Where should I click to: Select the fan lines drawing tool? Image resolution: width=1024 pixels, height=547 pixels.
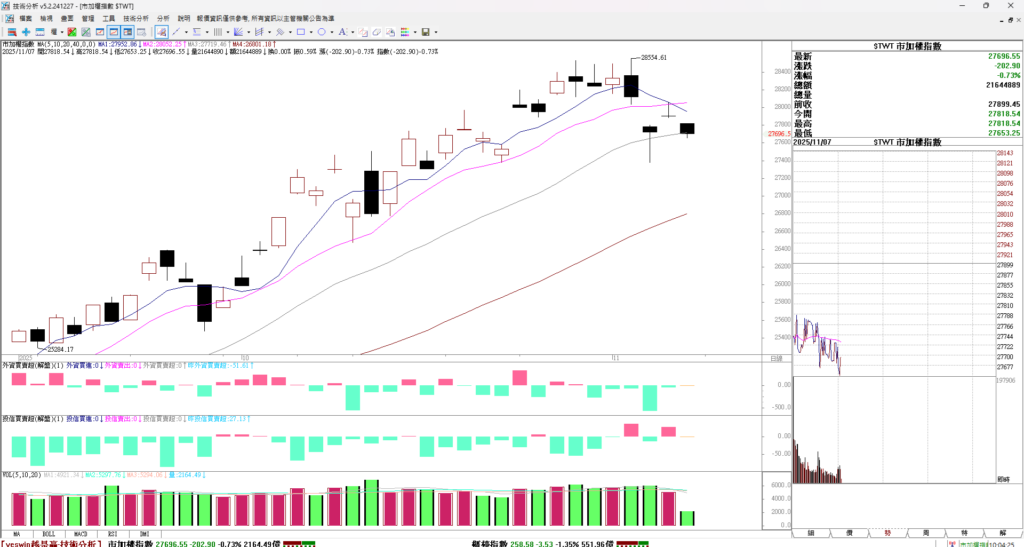click(238, 32)
